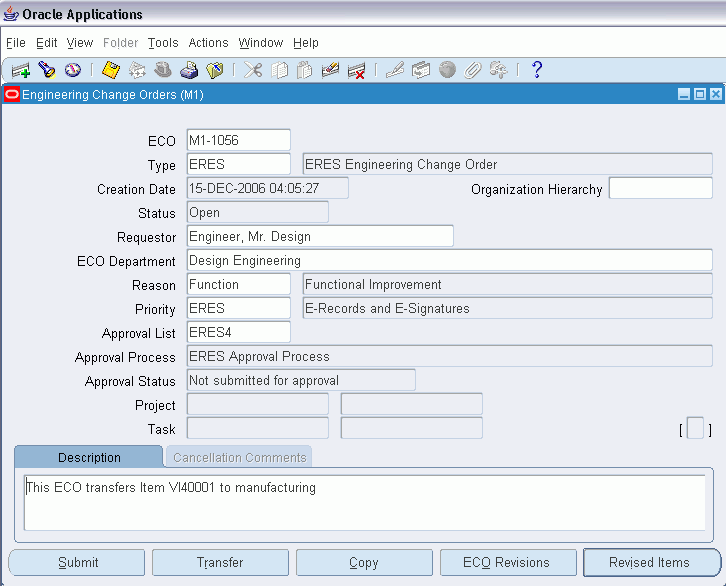This screenshot has width=726, height=586.
Task: Open the Help menu
Action: coord(306,43)
